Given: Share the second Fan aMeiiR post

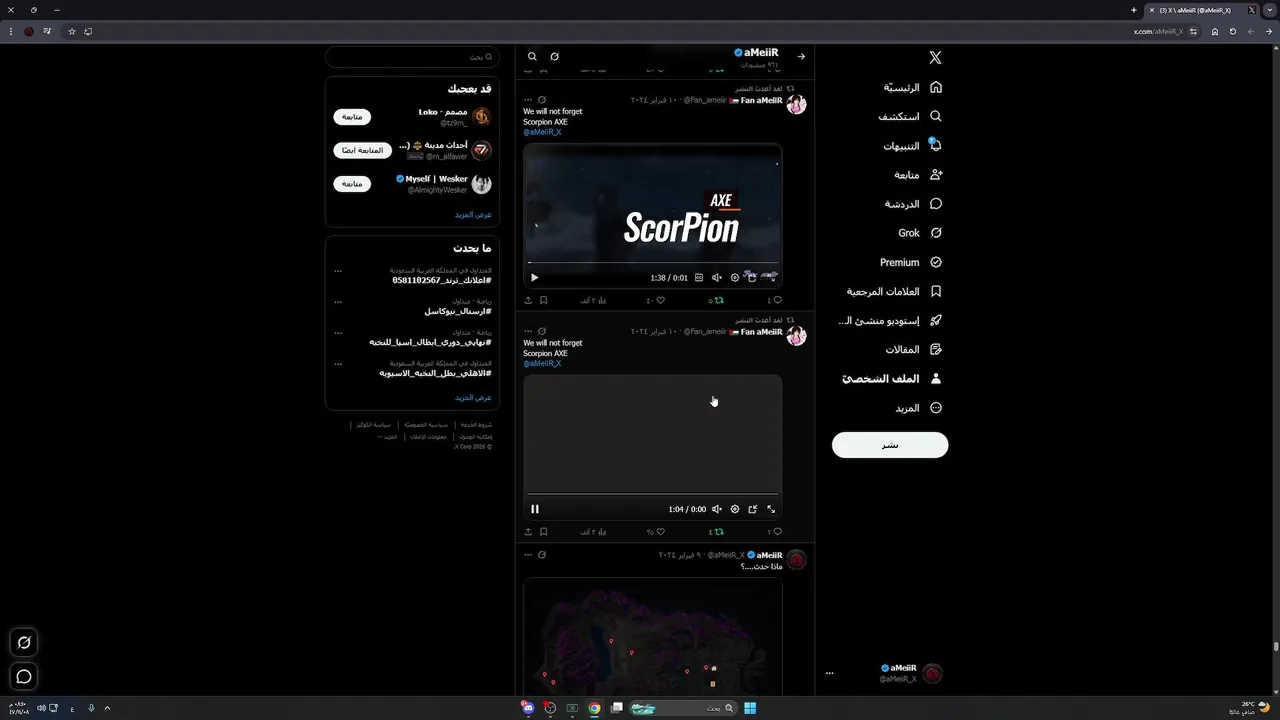Looking at the screenshot, I should click(528, 532).
